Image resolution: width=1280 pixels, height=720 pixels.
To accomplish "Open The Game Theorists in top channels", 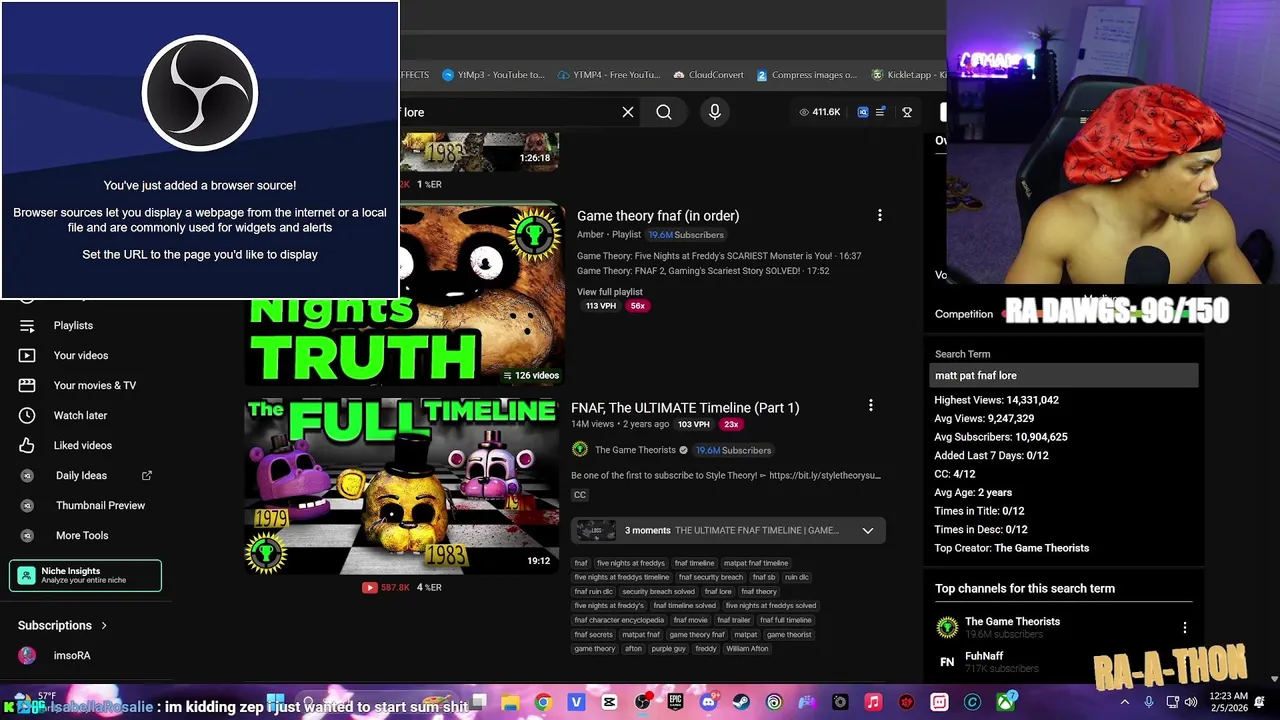I will point(1012,622).
